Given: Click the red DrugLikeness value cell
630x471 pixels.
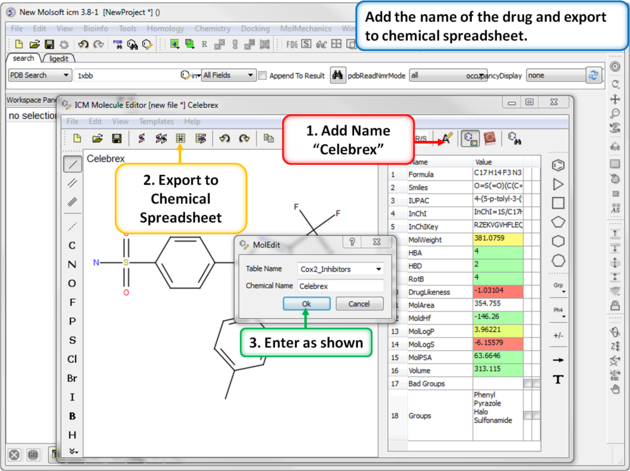Looking at the screenshot, I should (x=498, y=291).
